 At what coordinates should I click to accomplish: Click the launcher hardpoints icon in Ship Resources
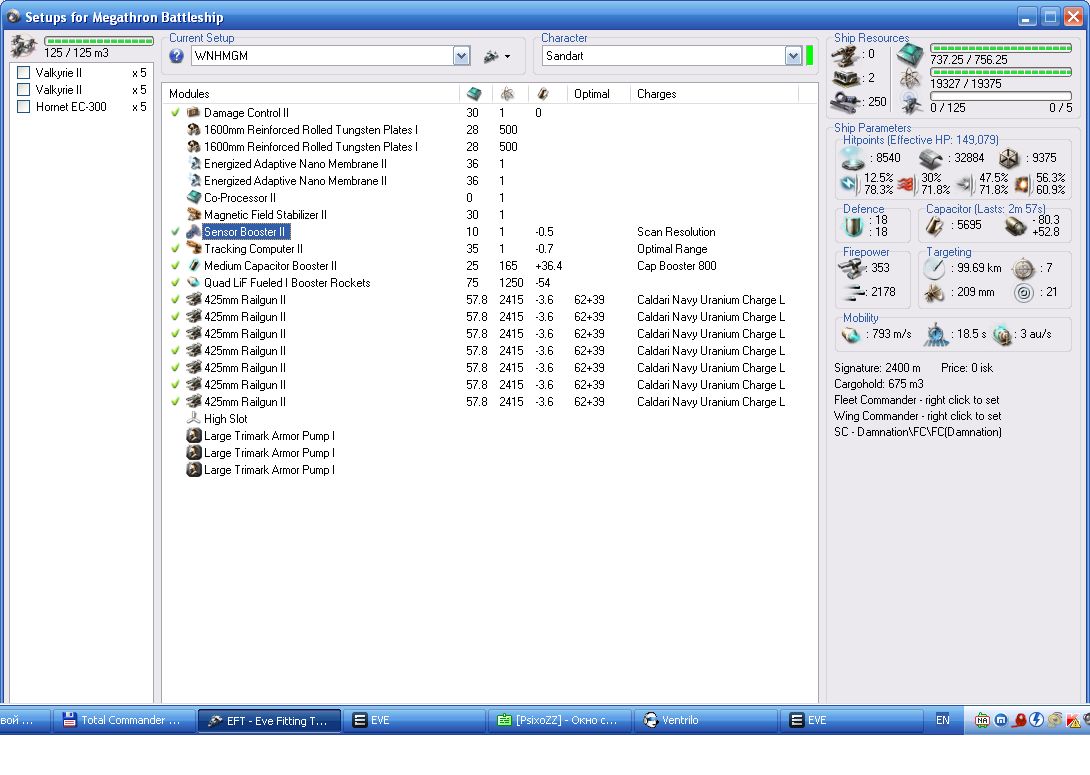pyautogui.click(x=846, y=78)
